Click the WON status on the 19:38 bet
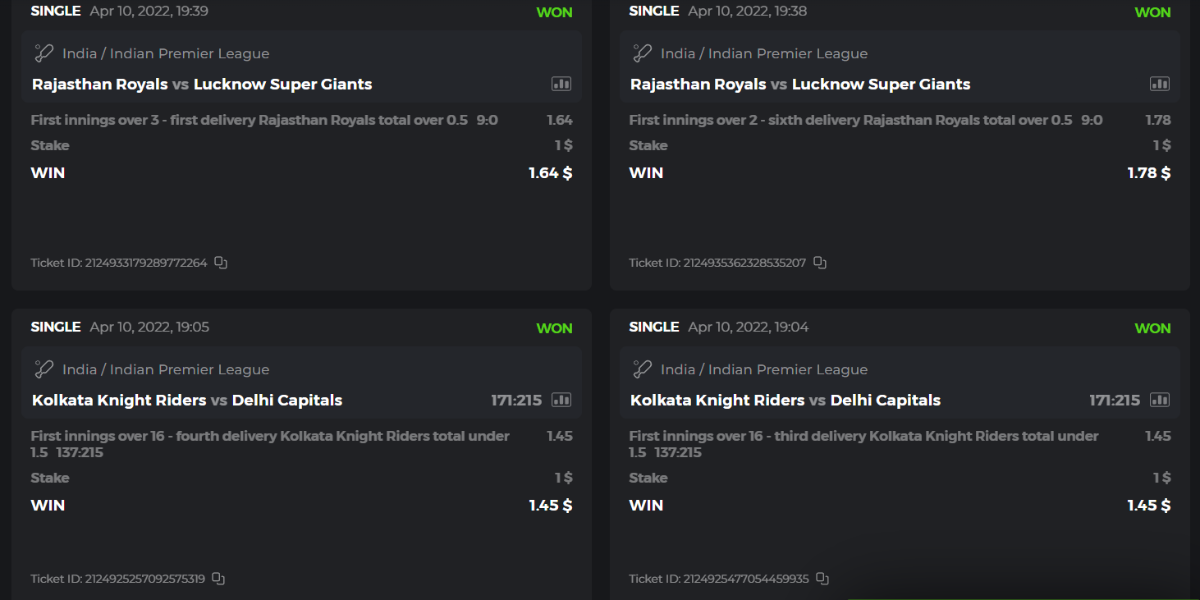The width and height of the screenshot is (1200, 600). pos(1152,12)
